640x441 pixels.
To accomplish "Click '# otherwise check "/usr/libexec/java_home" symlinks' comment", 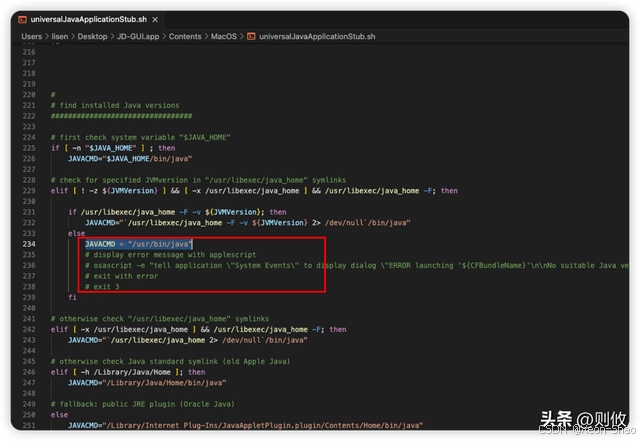I will (x=160, y=318).
